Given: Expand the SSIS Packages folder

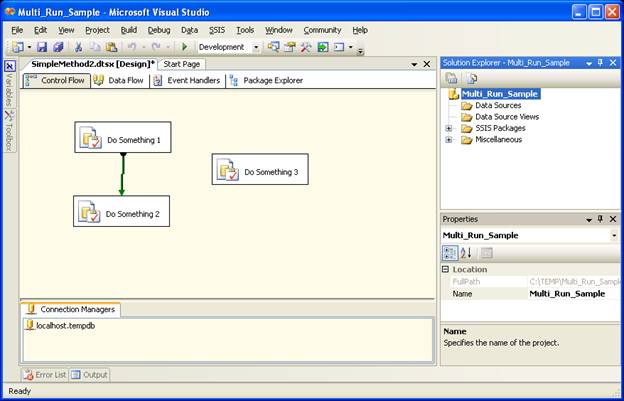Looking at the screenshot, I should tap(449, 128).
